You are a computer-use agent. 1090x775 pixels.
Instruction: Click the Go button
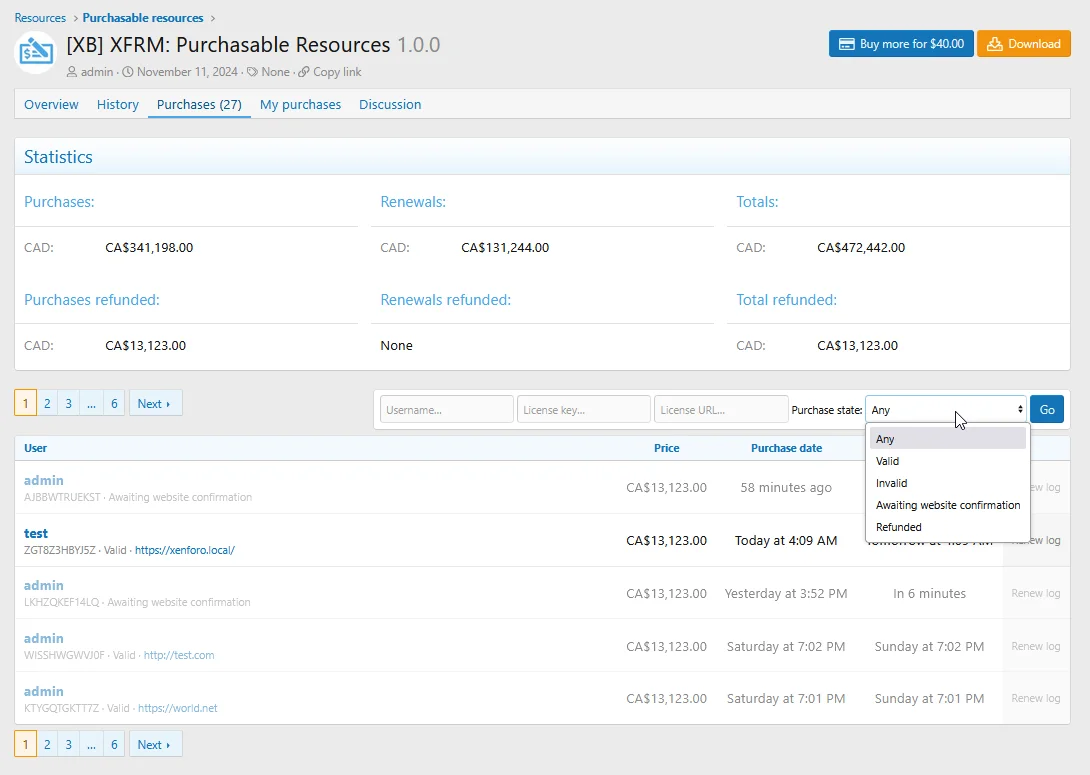coord(1047,409)
